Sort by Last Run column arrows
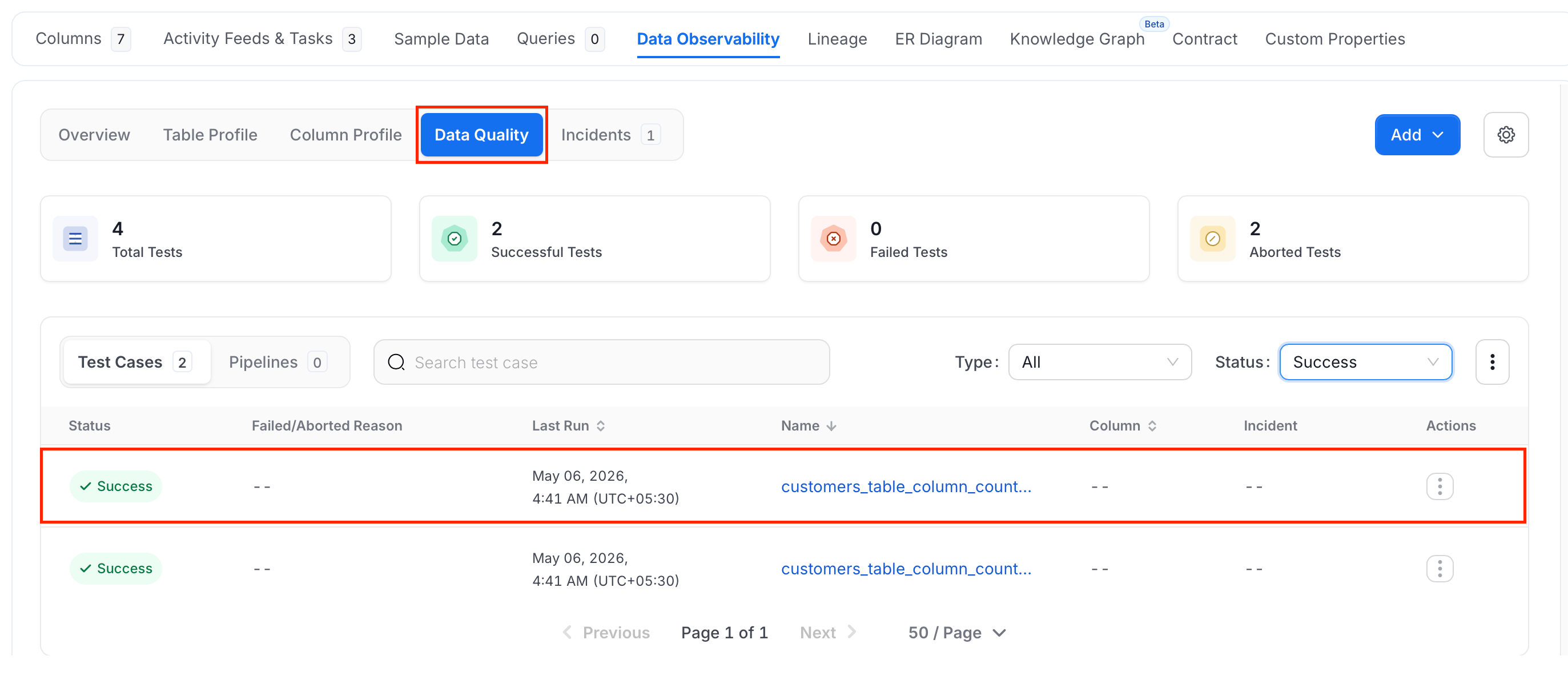 (601, 426)
